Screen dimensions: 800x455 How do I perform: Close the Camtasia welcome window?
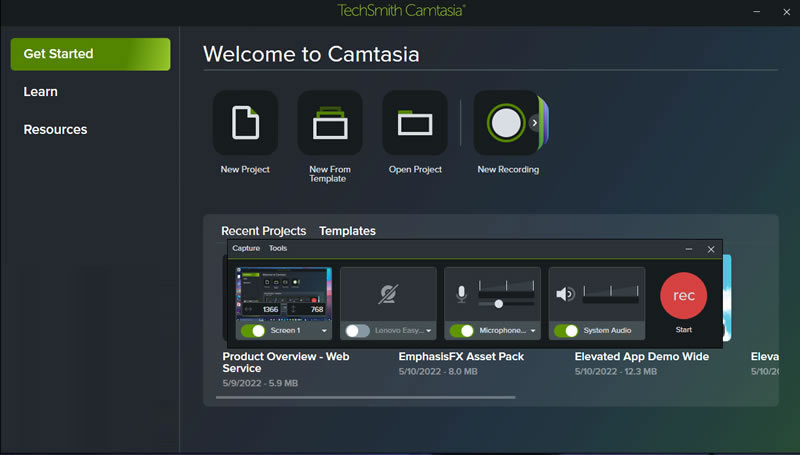(787, 12)
